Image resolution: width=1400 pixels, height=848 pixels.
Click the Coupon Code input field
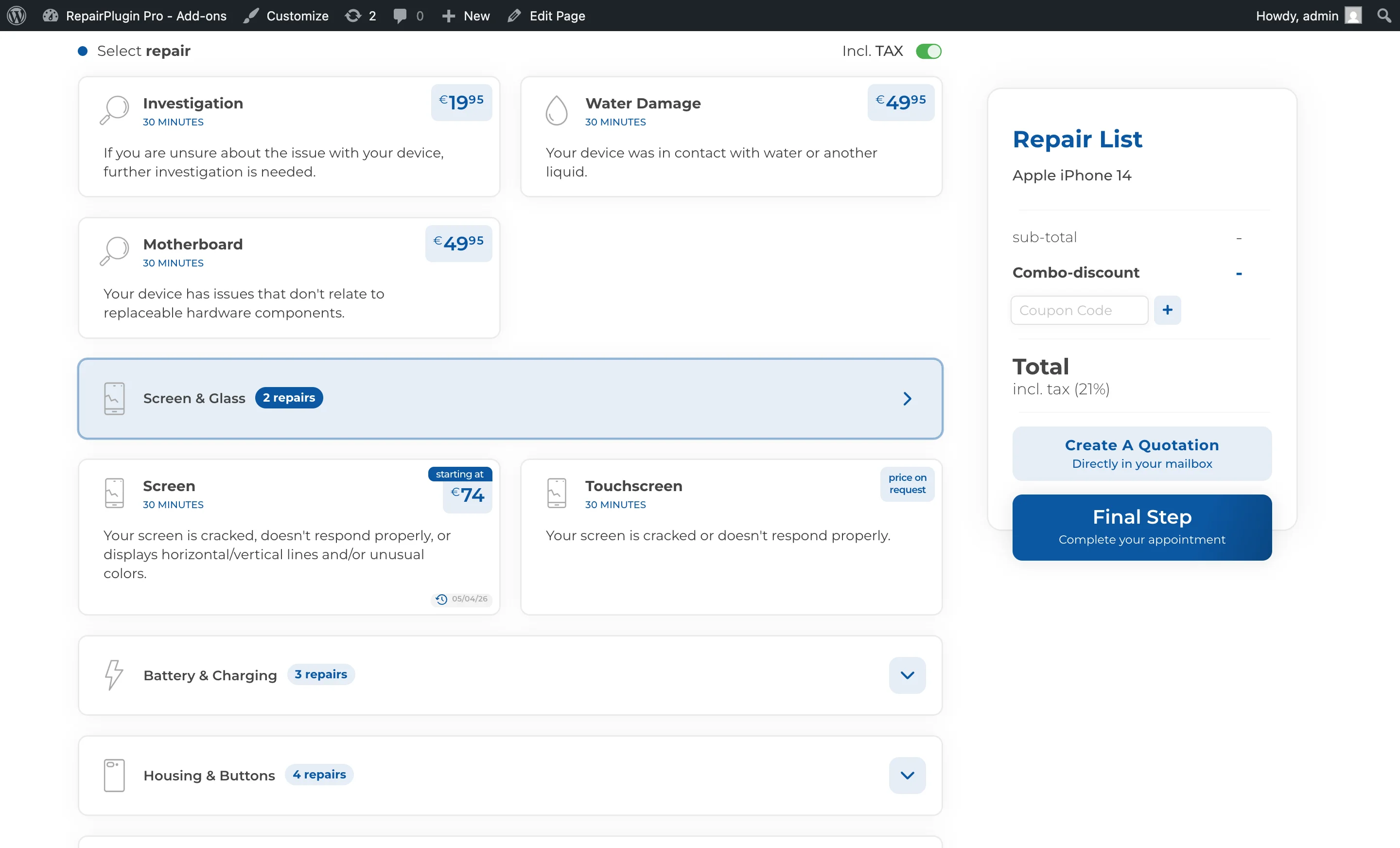coord(1079,310)
